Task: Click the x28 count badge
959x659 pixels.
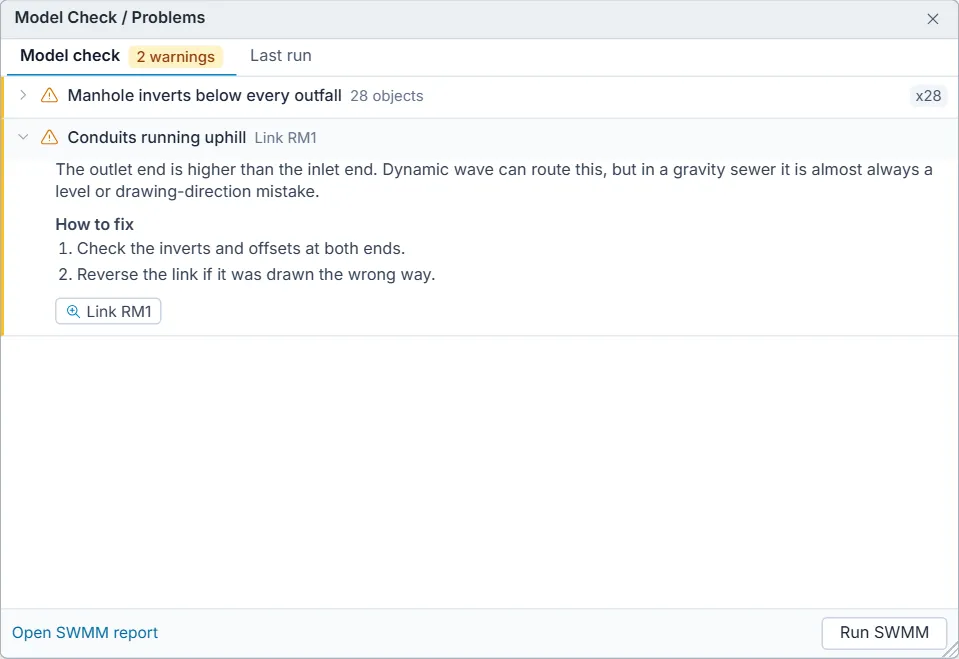Action: (x=928, y=96)
